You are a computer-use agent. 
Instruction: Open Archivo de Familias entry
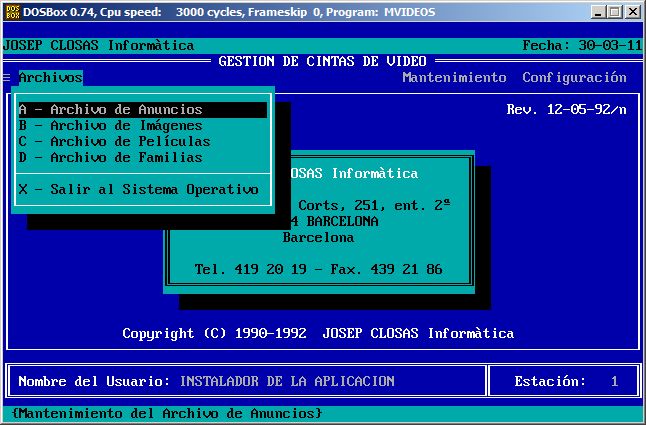pyautogui.click(x=142, y=157)
